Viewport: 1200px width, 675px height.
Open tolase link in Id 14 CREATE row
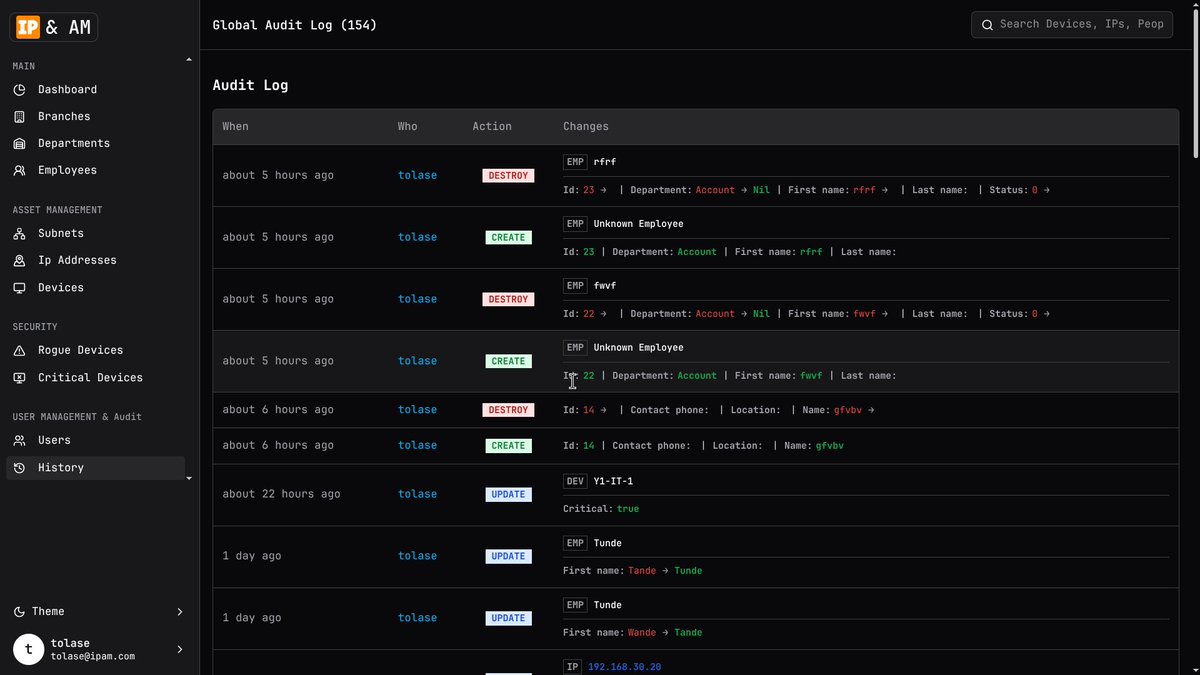point(417,446)
